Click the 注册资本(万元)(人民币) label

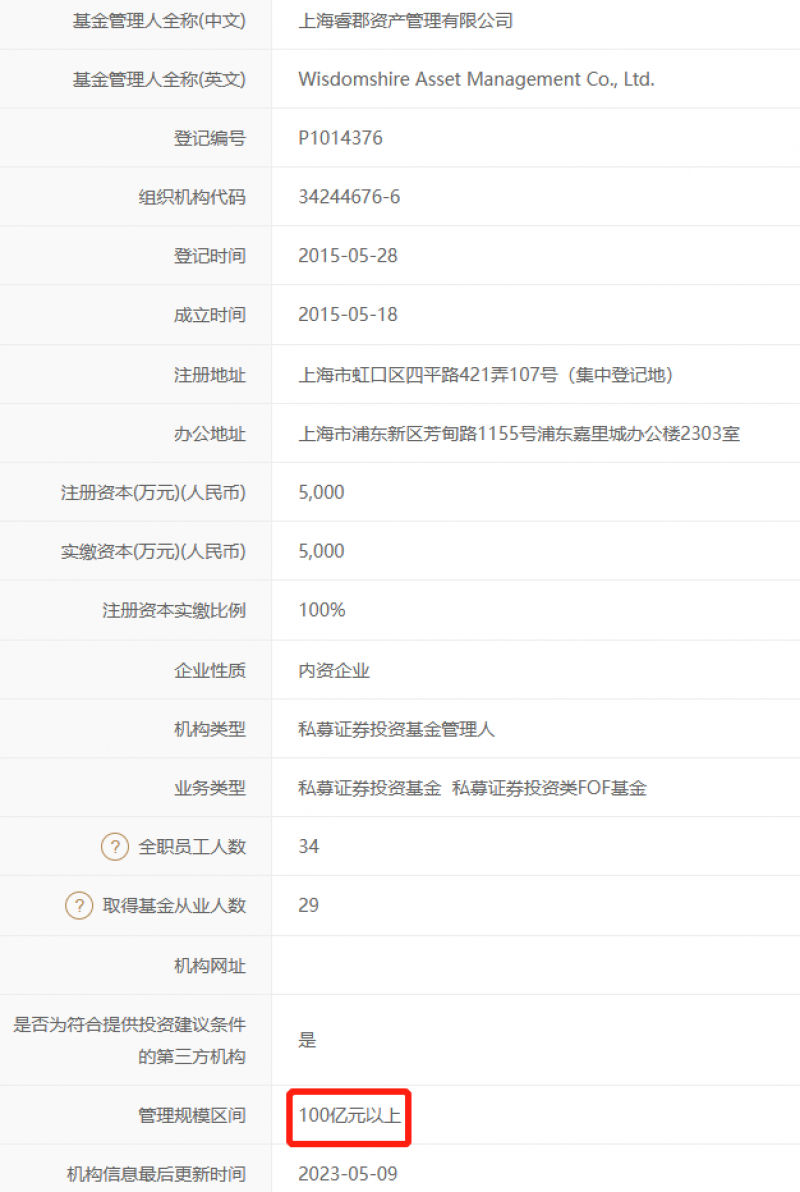click(154, 493)
